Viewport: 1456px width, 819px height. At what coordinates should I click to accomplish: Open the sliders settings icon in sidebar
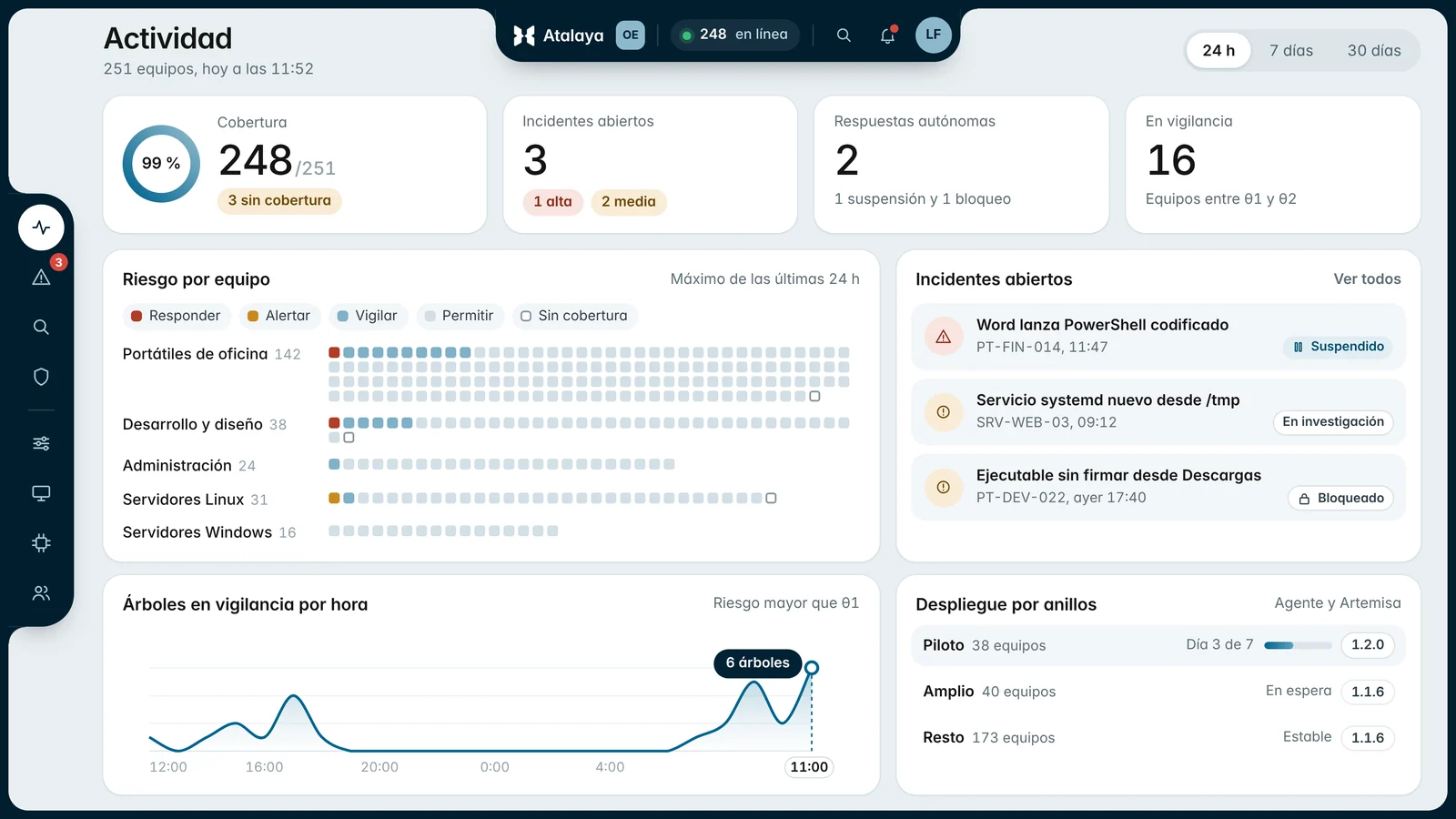[x=41, y=443]
